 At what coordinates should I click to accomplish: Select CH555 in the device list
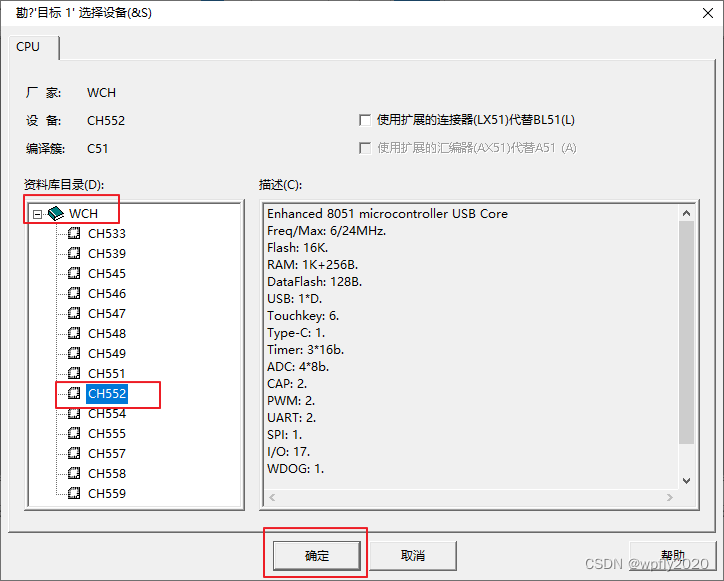click(107, 434)
